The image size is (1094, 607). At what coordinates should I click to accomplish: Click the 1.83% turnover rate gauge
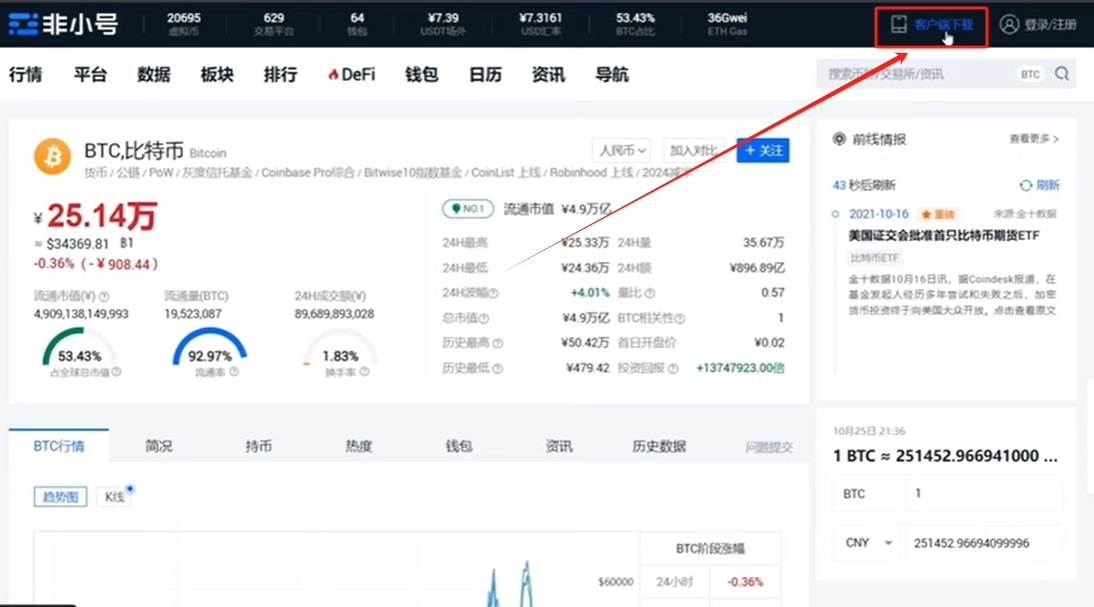tap(340, 347)
